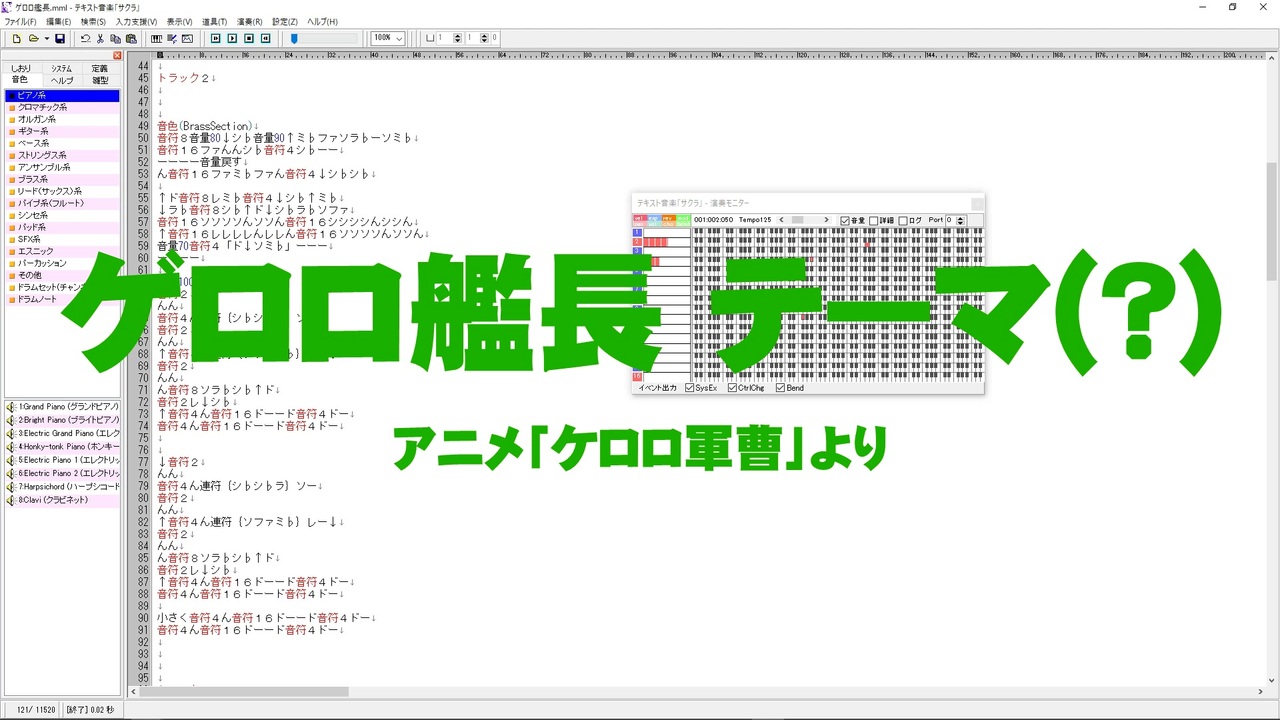Click the new file icon

point(16,38)
